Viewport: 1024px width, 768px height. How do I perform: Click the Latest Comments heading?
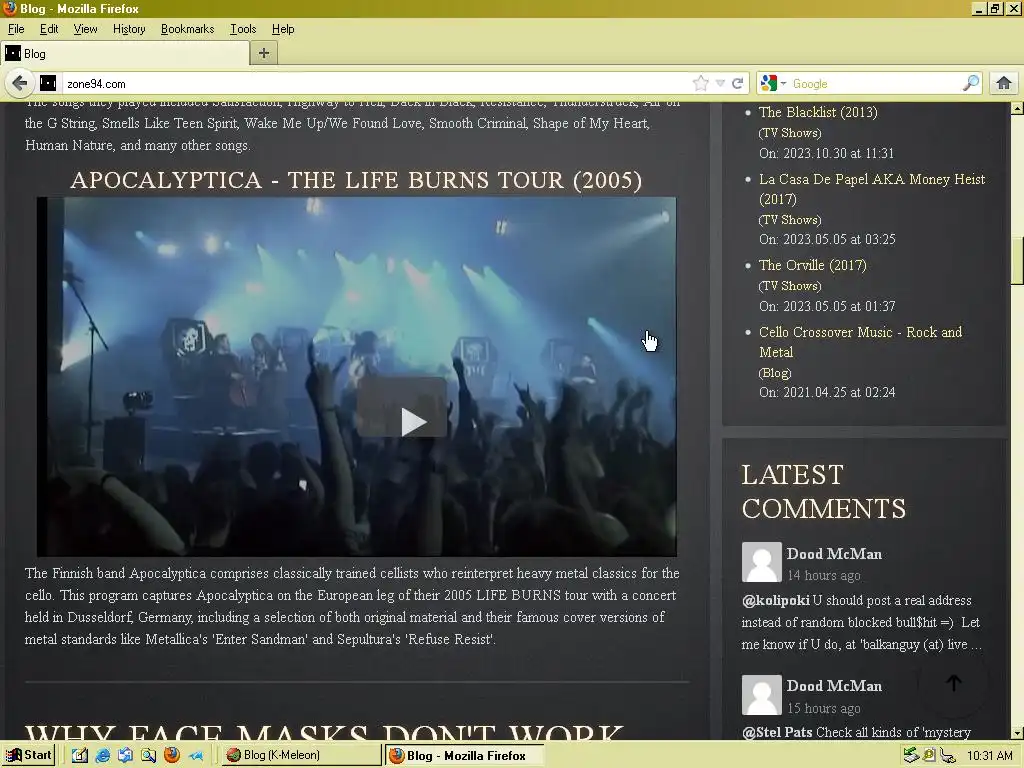click(x=824, y=492)
